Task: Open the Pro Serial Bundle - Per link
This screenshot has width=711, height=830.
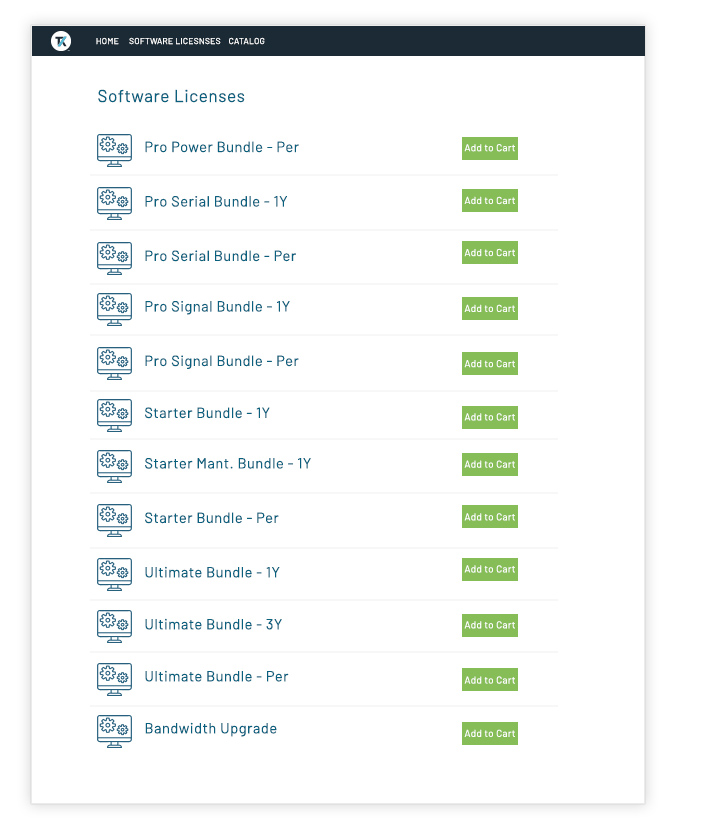Action: pyautogui.click(x=220, y=256)
